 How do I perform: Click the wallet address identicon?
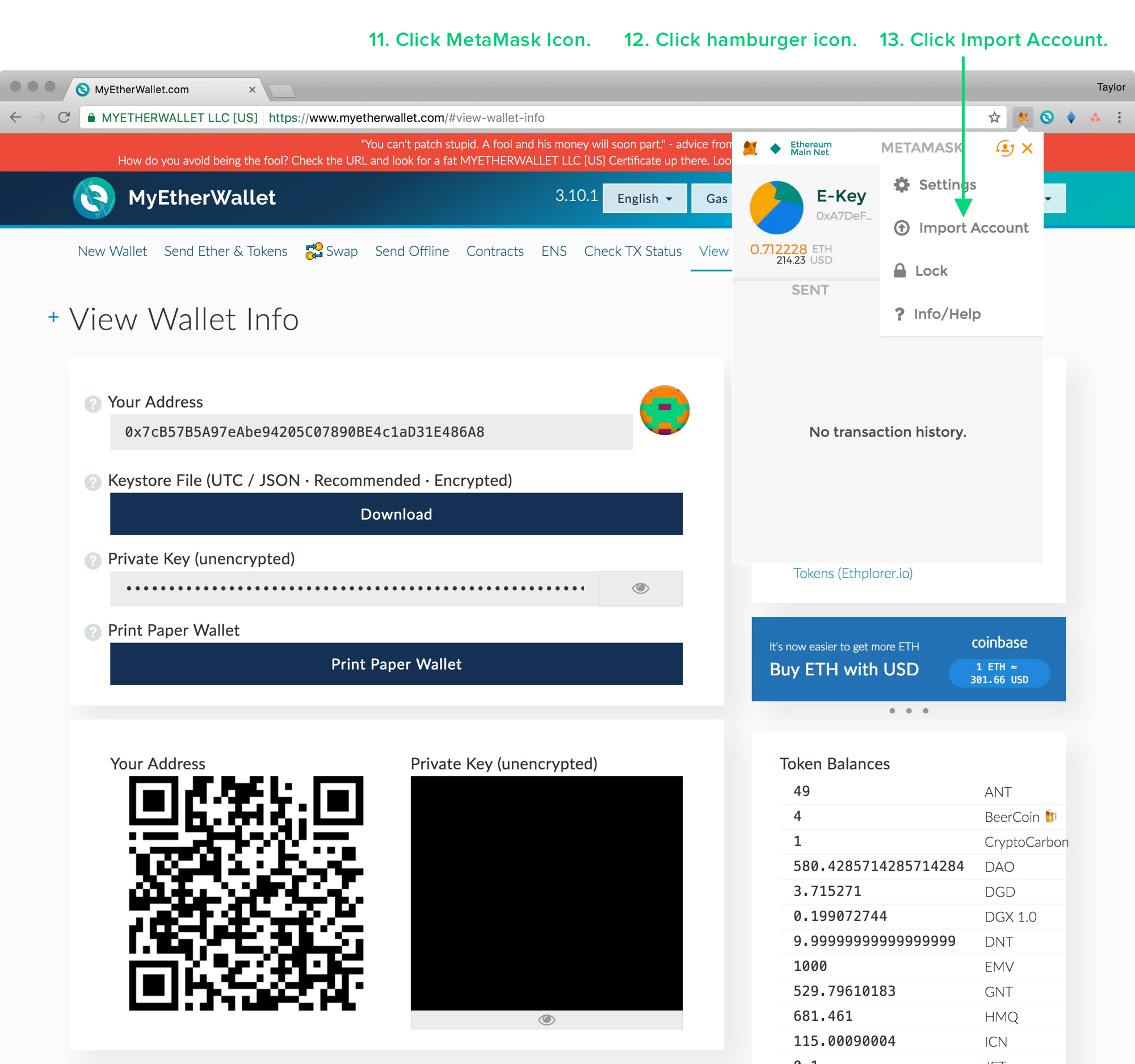coord(665,410)
